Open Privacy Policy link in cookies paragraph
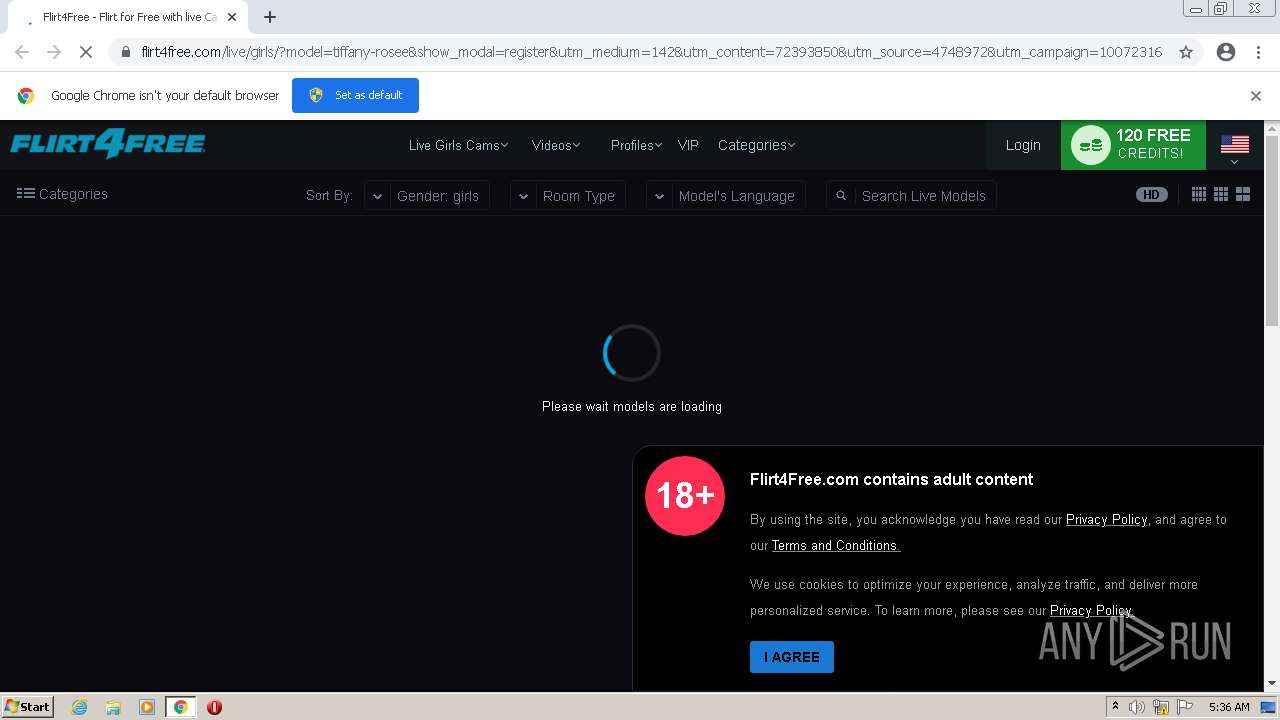Screen dimensions: 1280x720 1091,610
